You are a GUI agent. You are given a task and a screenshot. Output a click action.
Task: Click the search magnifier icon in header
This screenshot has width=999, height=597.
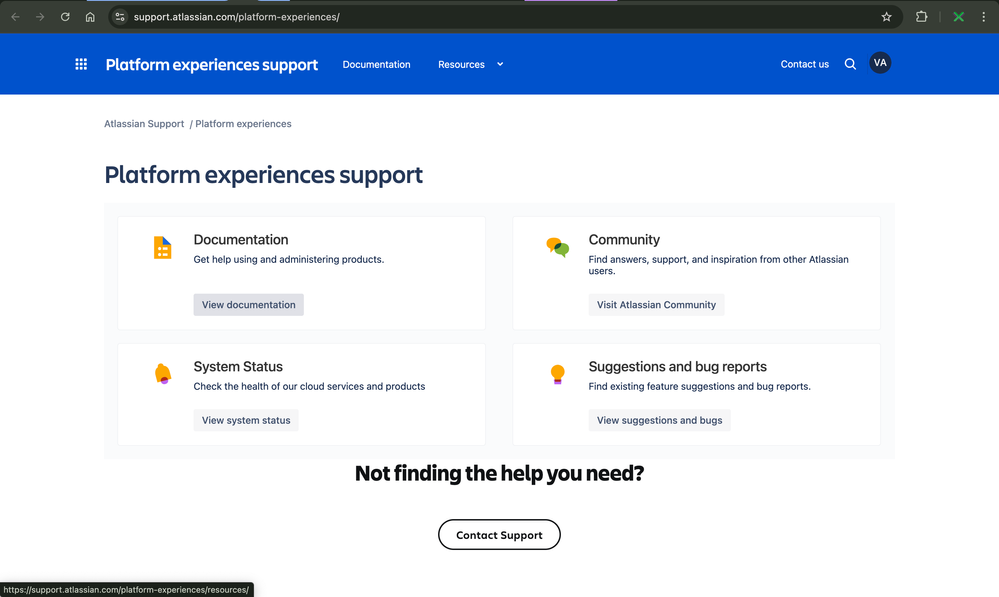click(850, 64)
